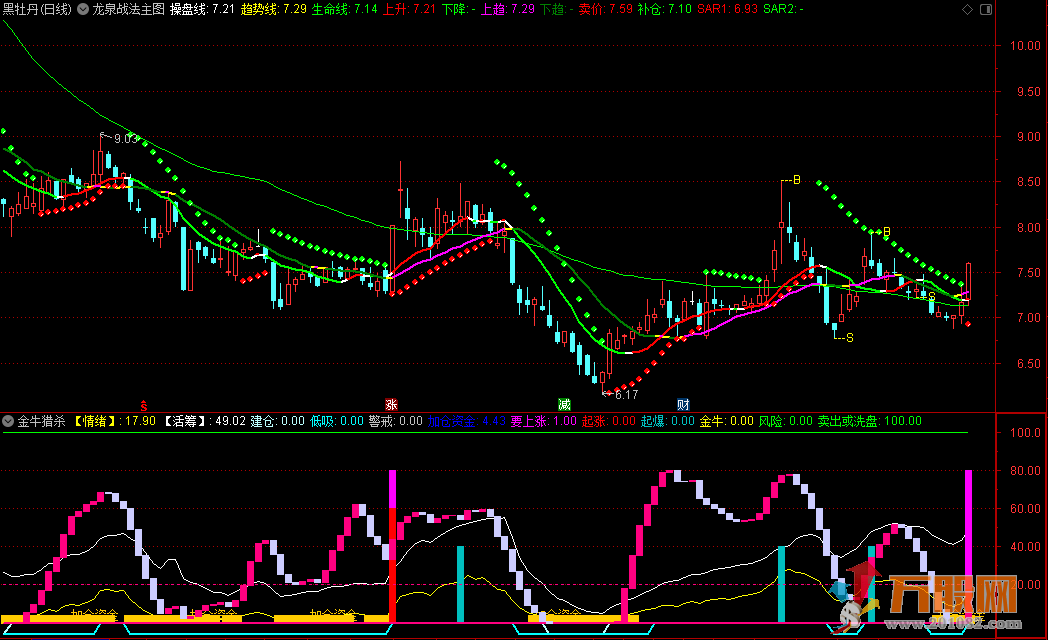Click the 趋势线 indicator label
This screenshot has height=640, width=1048.
tap(260, 9)
